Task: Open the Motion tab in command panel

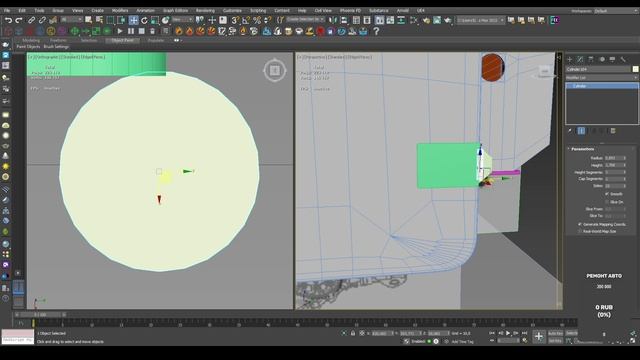Action: point(602,59)
